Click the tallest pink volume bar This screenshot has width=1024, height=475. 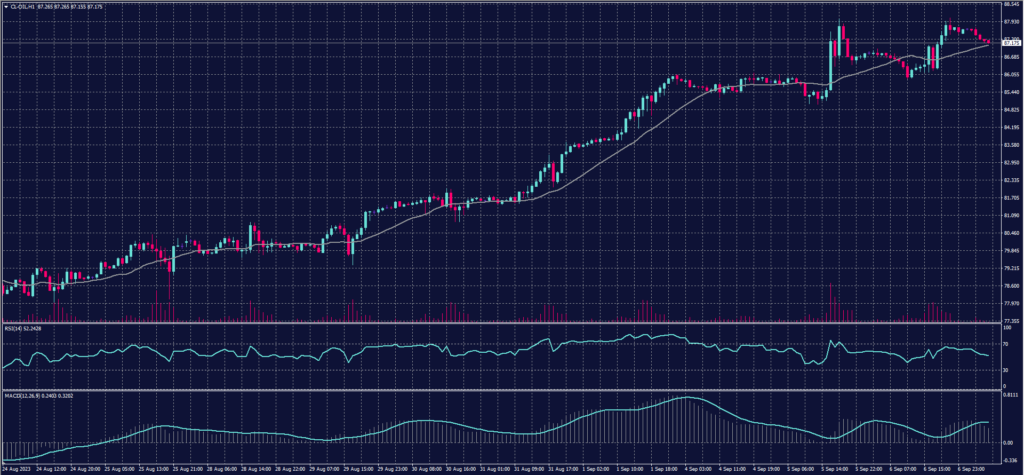click(x=830, y=302)
